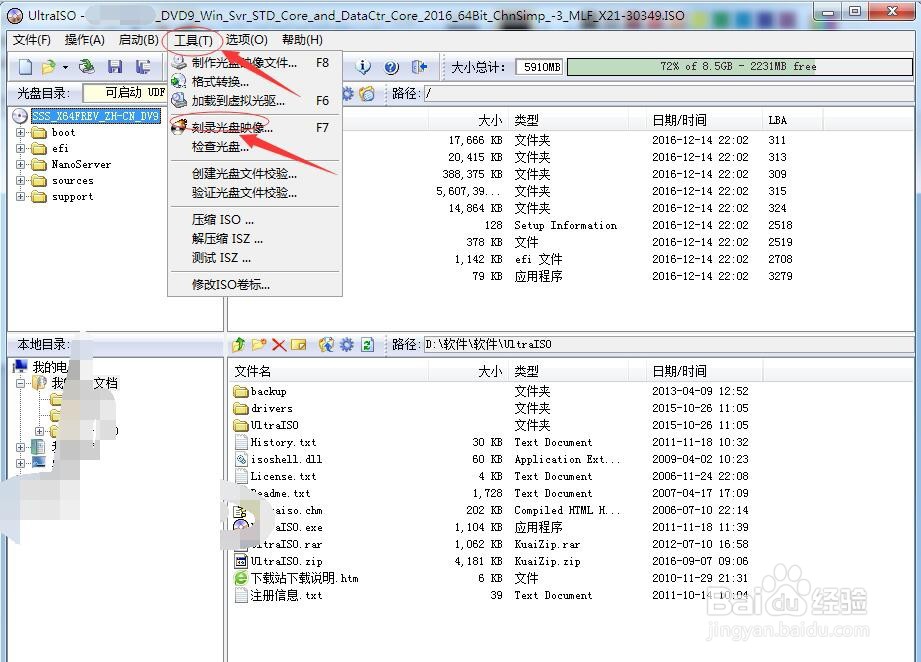
Task: Click the Up folder icon in local toolbar
Action: [239, 344]
